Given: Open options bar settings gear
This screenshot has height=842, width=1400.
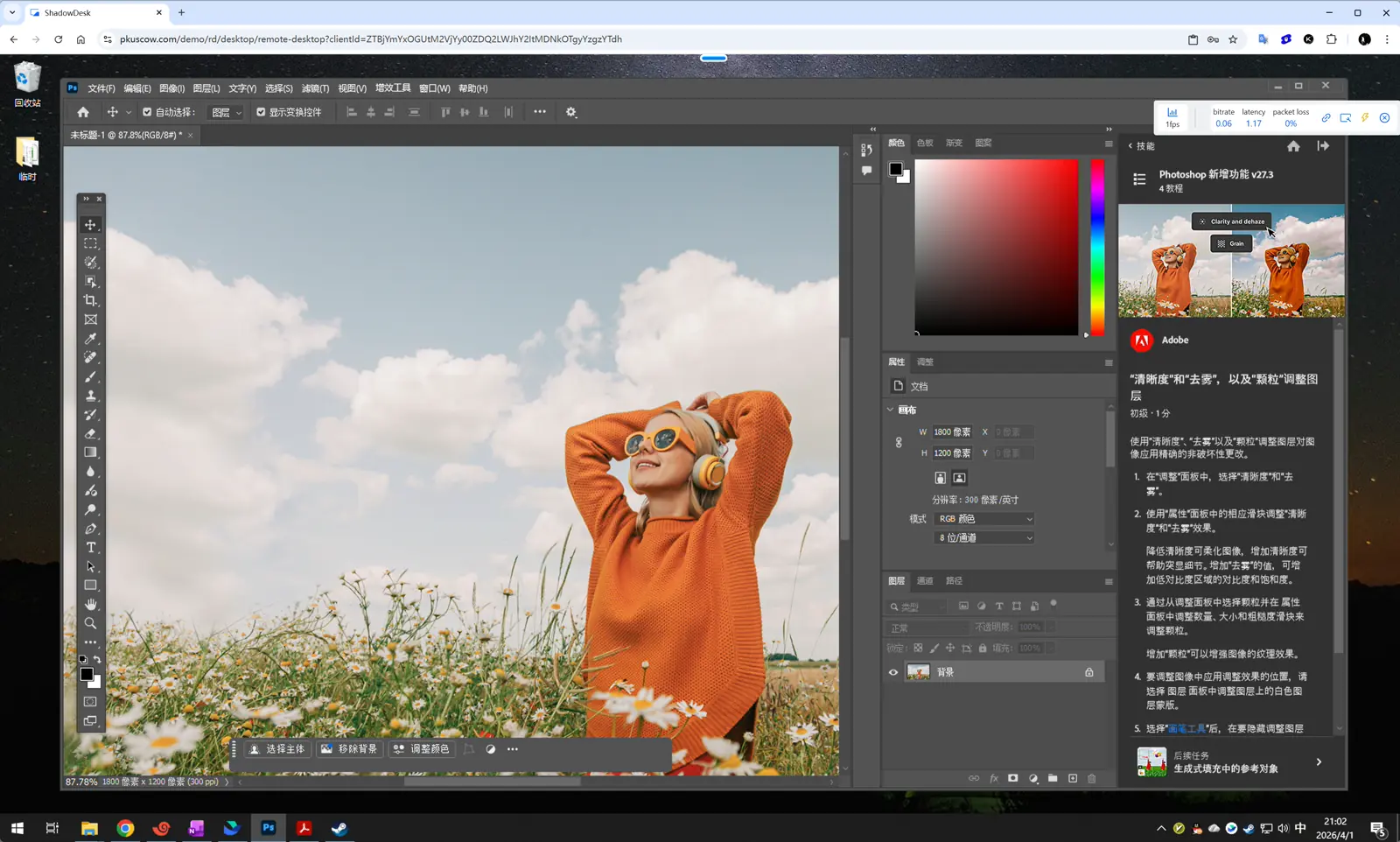Looking at the screenshot, I should pos(571,112).
